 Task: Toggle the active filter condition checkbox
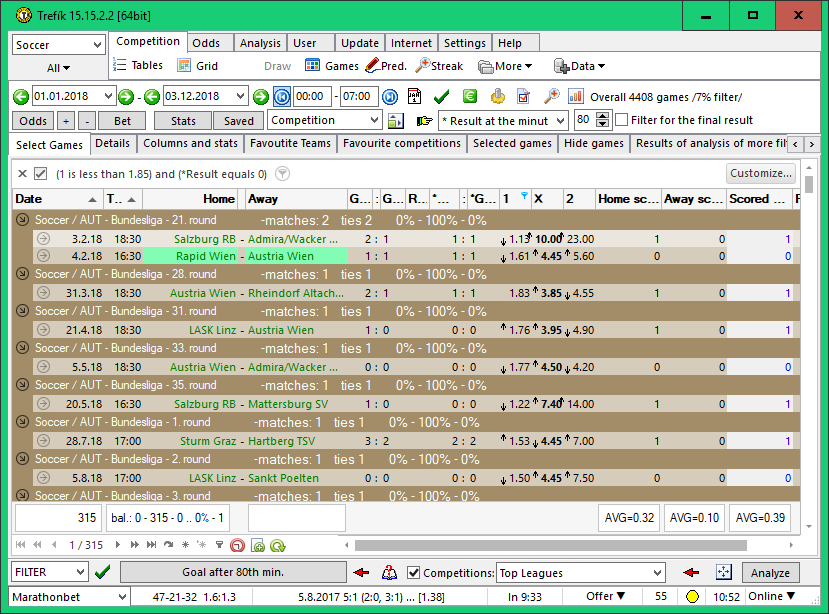[41, 173]
